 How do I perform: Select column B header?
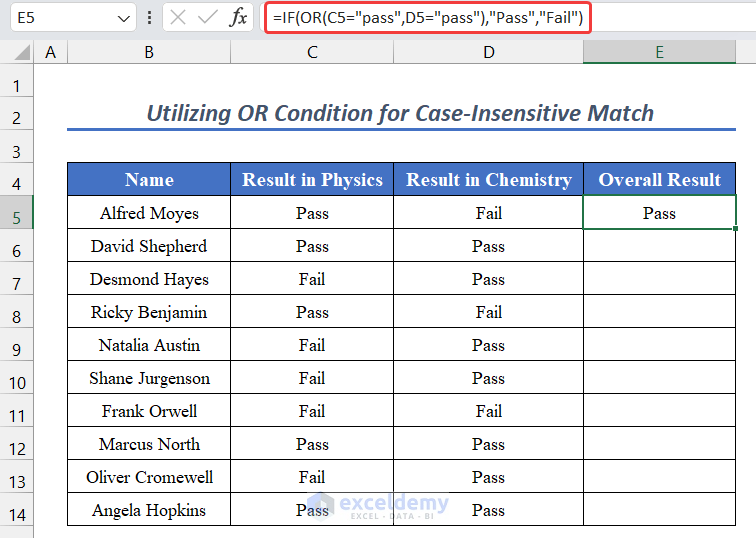click(149, 52)
